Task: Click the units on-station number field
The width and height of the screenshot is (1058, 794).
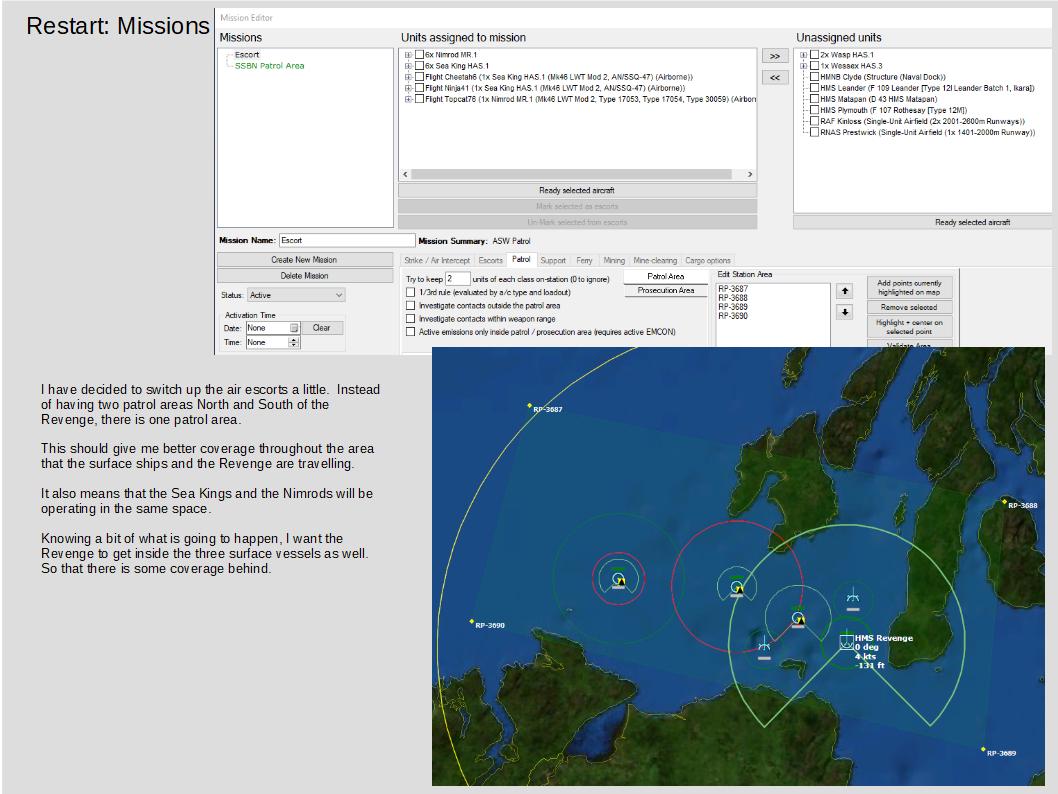Action: pos(457,279)
